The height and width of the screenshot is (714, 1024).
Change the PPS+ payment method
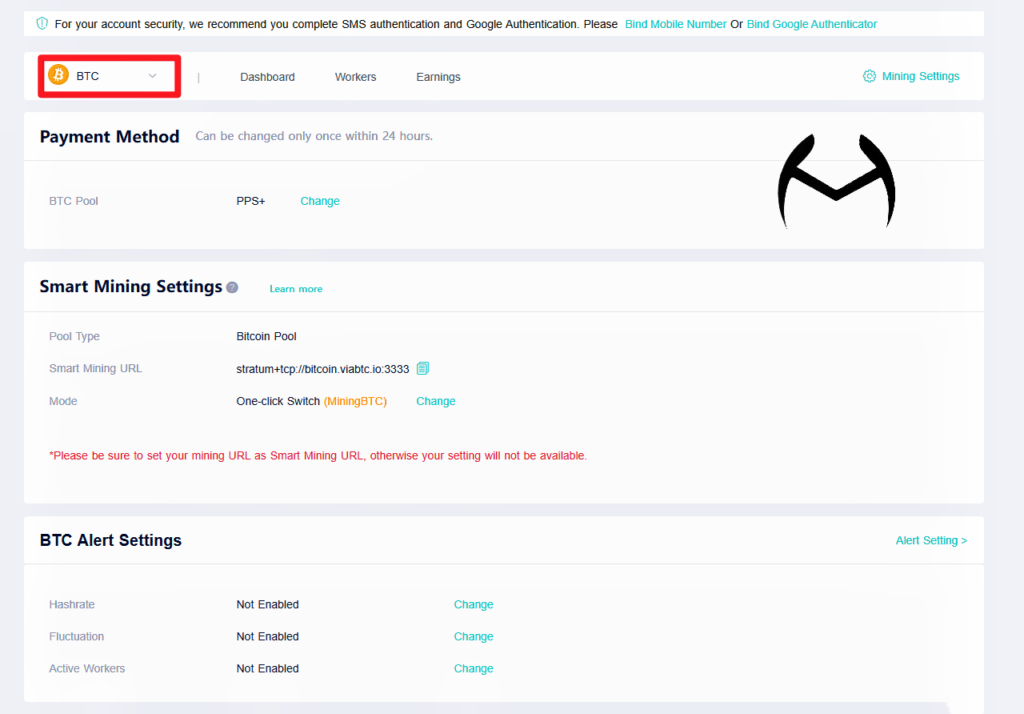click(x=320, y=200)
